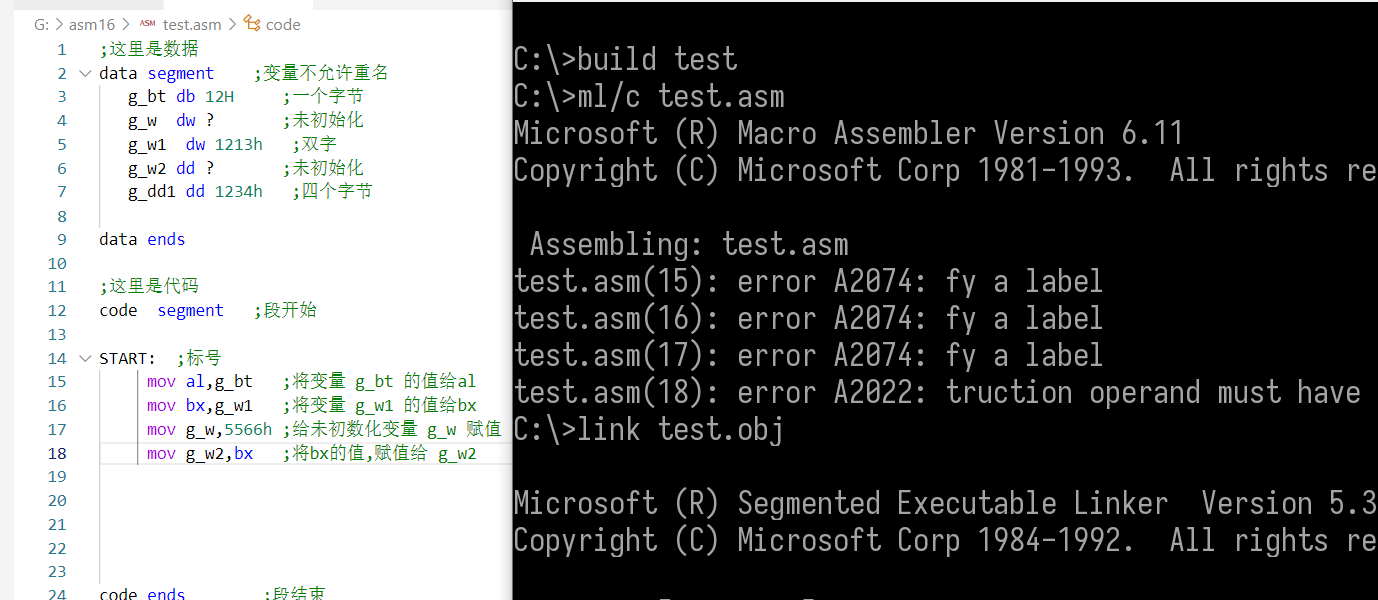Click the START: label text

tap(127, 358)
